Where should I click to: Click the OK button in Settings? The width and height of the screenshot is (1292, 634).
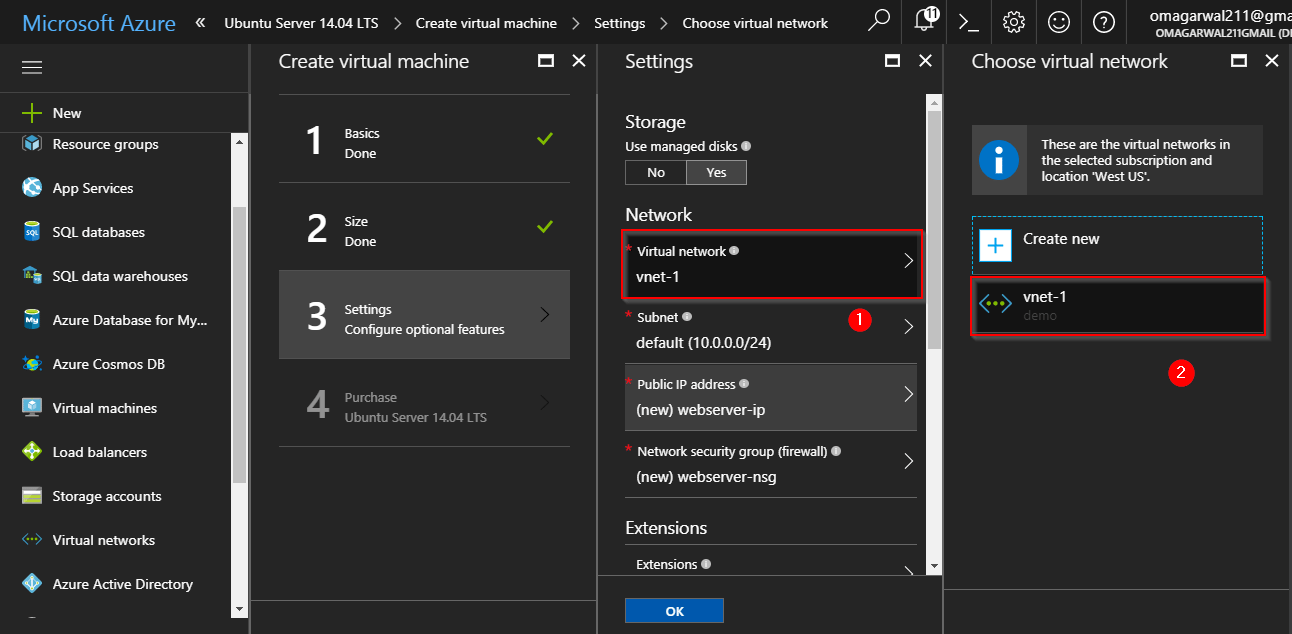pos(674,611)
